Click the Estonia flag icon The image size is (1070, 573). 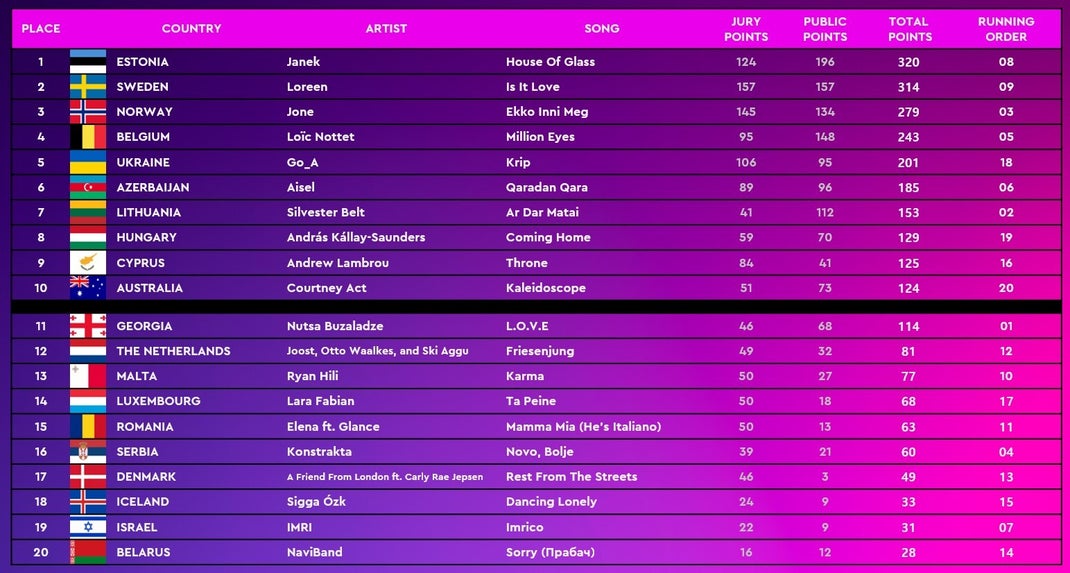click(x=88, y=61)
